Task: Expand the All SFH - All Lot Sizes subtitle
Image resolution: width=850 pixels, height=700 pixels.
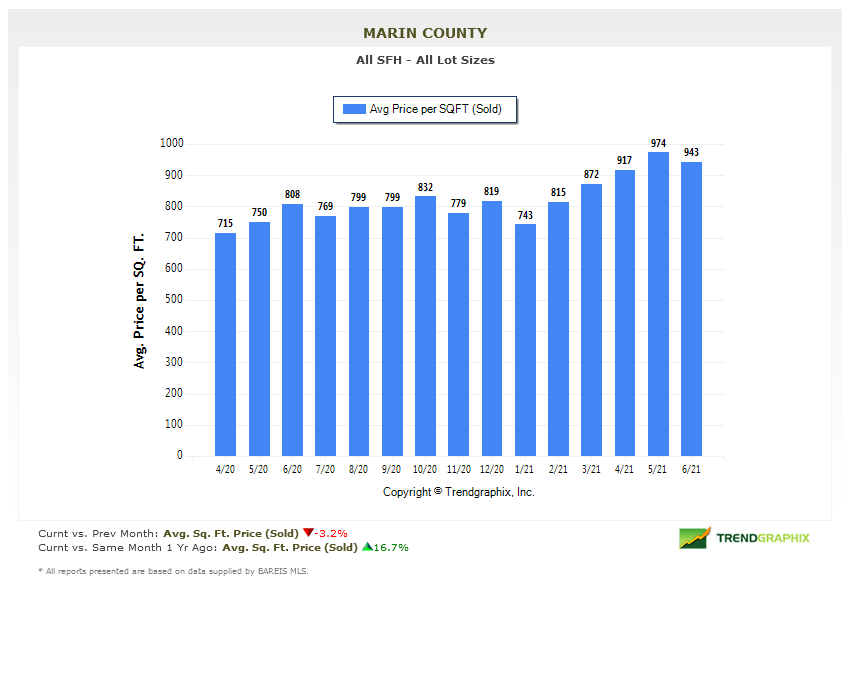Action: click(425, 60)
